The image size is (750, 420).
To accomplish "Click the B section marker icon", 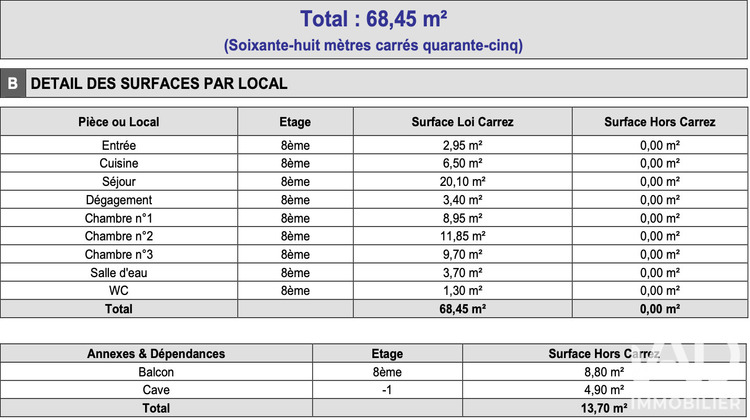I will pos(13,83).
